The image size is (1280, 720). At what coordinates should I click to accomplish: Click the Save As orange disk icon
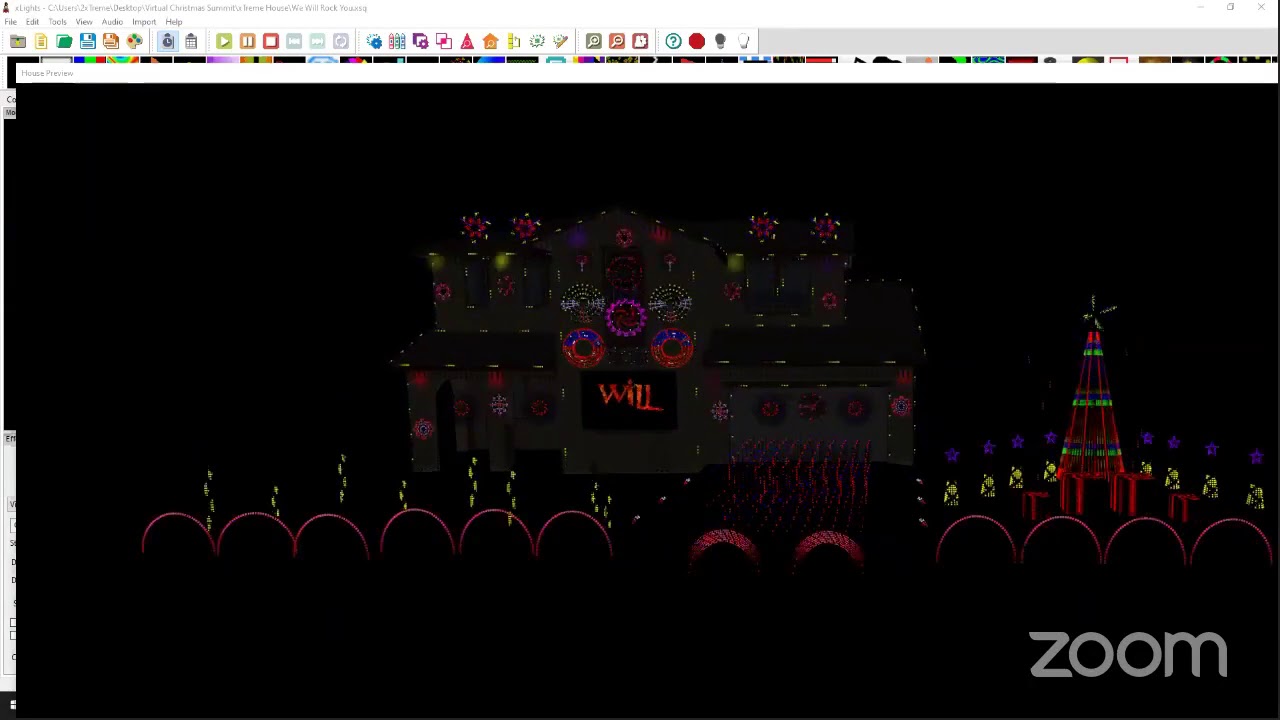[x=111, y=41]
